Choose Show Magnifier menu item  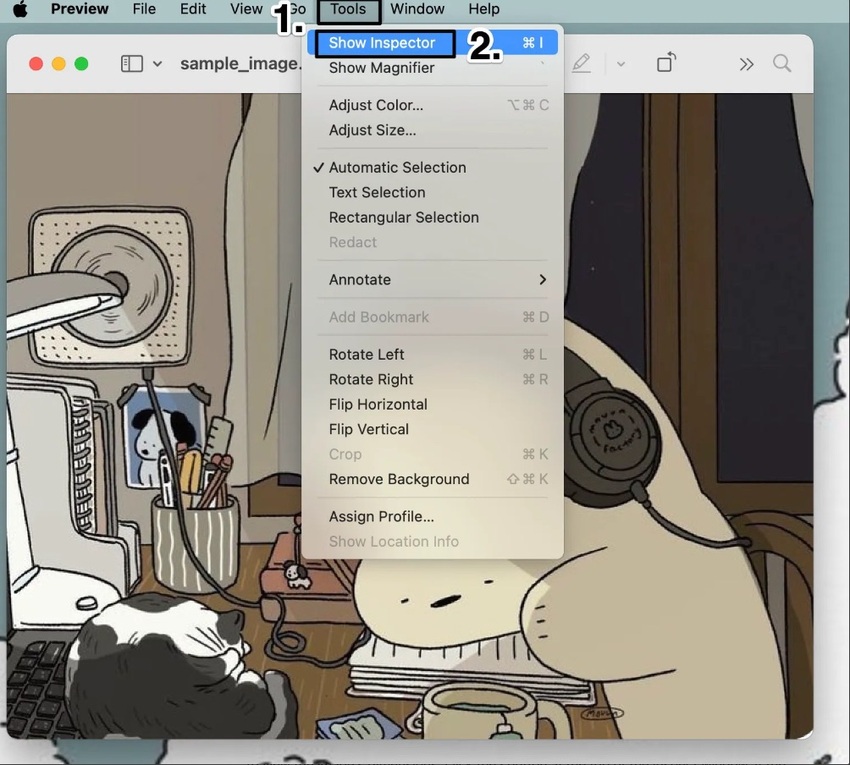[x=433, y=68]
